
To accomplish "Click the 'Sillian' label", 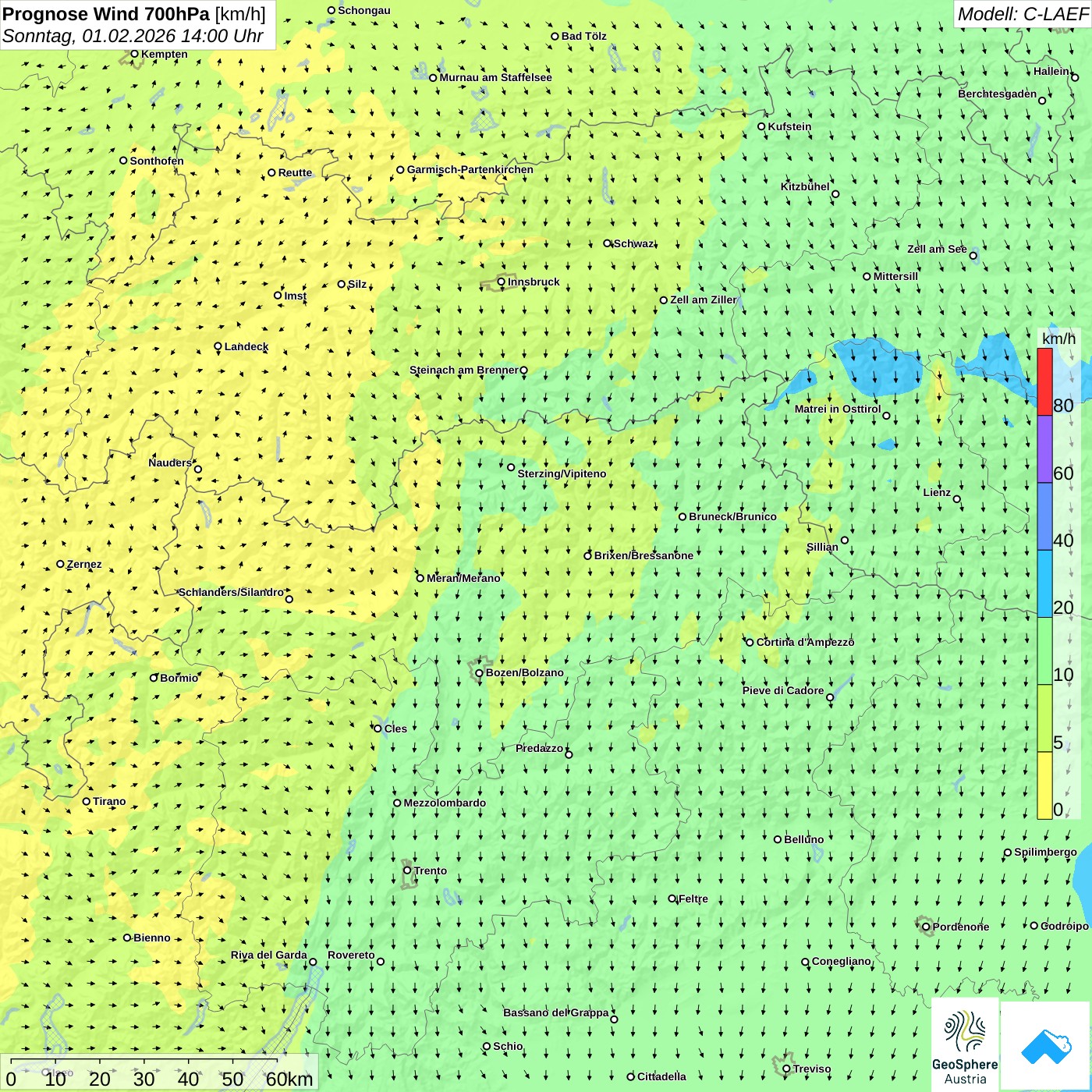I will coord(822,547).
